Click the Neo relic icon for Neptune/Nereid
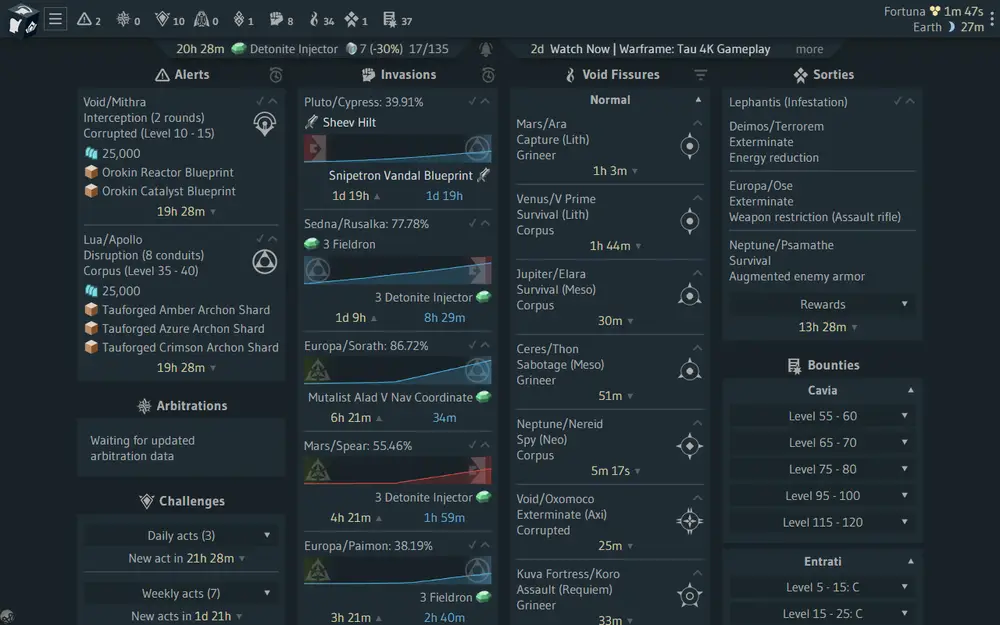The height and width of the screenshot is (625, 1000). (689, 446)
